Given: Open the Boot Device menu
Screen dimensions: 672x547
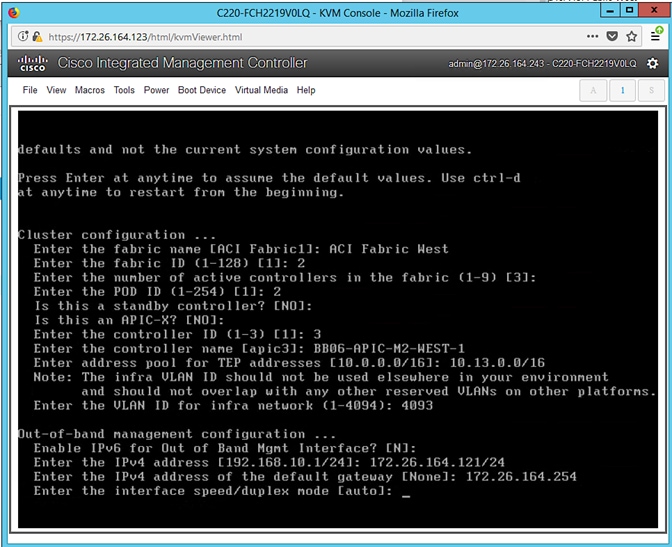Looking at the screenshot, I should (201, 90).
